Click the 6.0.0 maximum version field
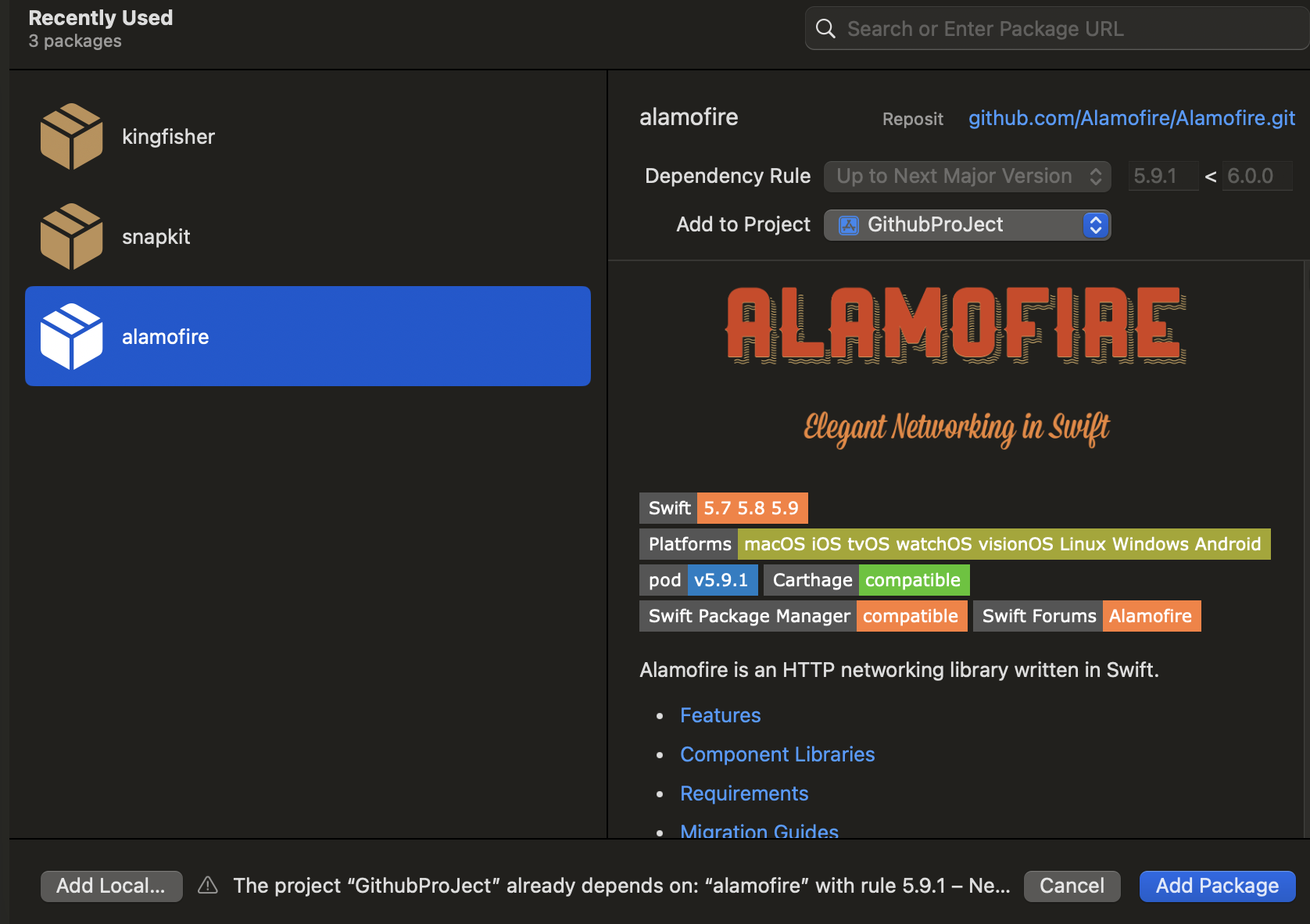This screenshot has width=1310, height=924. click(x=1257, y=176)
